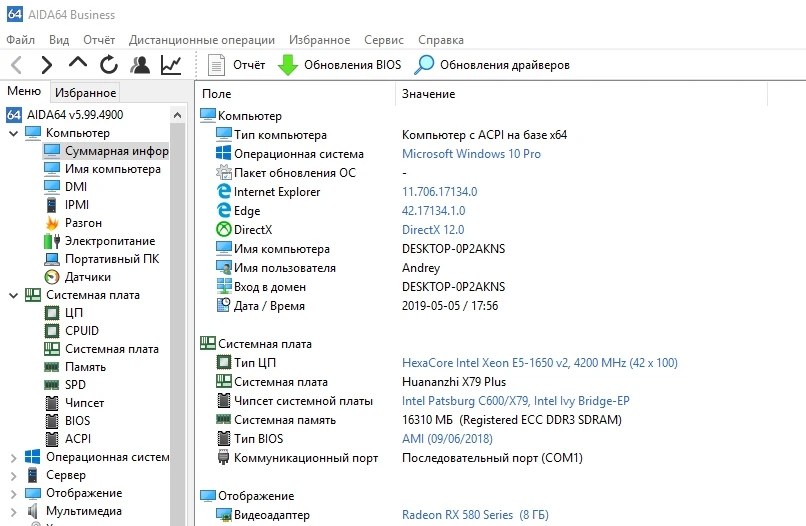This screenshot has width=806, height=526.
Task: Click the DirectX Xbox icon in list
Action: coord(224,229)
